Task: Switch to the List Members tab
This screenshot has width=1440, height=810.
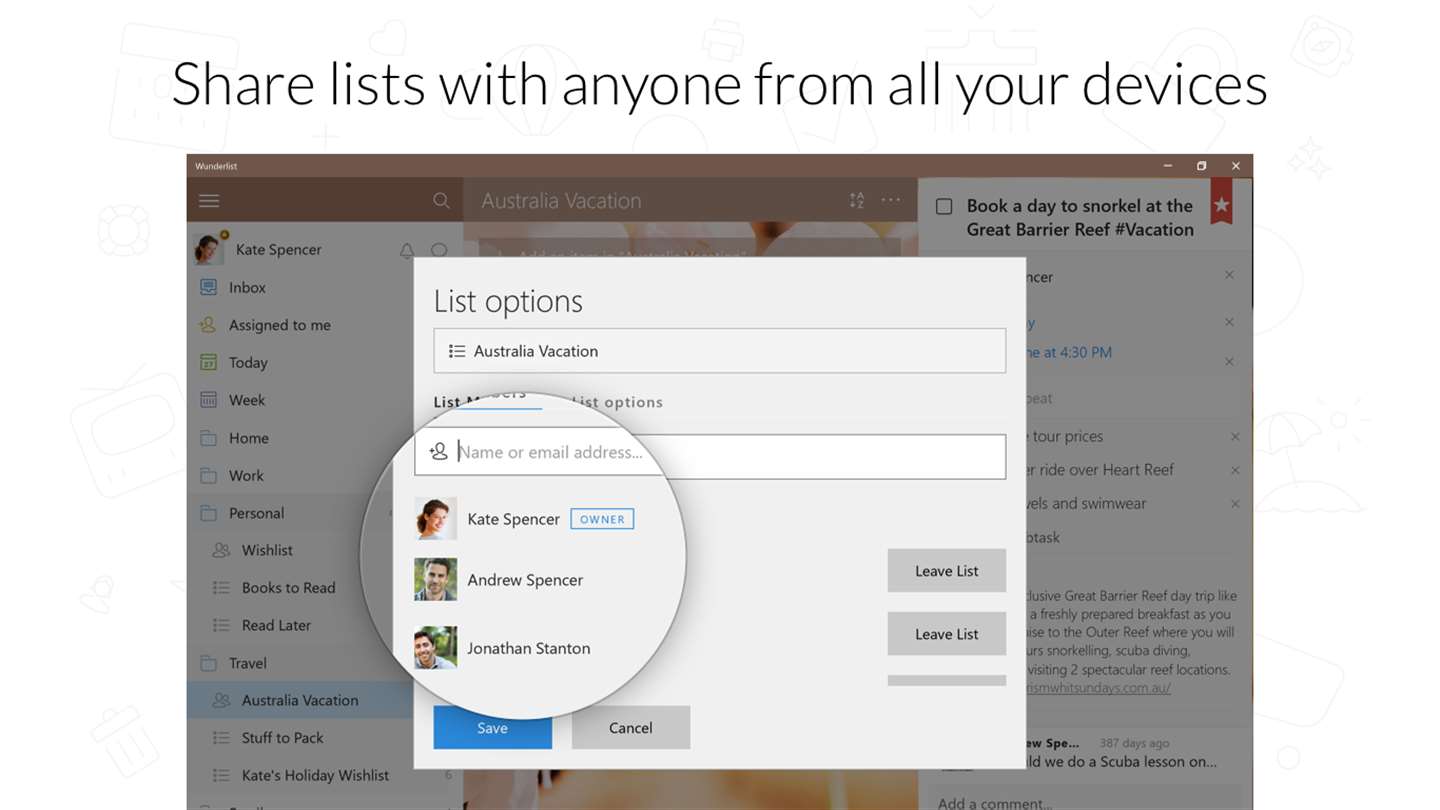Action: [480, 400]
